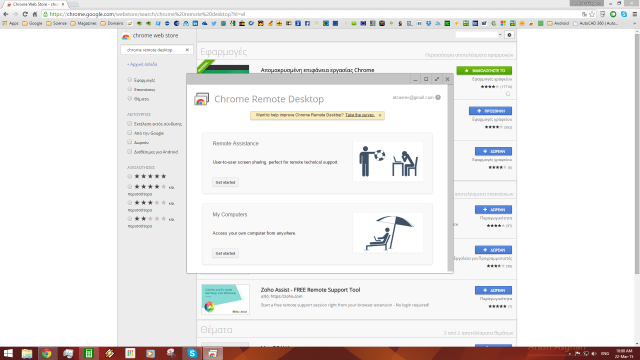Open the account dropdown arrow near the gear

tap(500, 35)
